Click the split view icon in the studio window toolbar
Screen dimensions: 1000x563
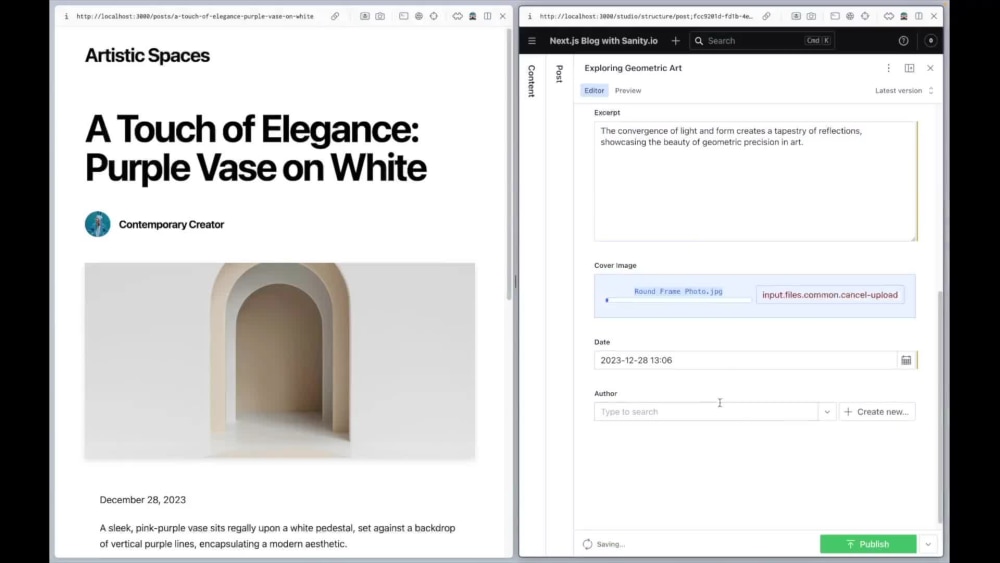tap(918, 17)
